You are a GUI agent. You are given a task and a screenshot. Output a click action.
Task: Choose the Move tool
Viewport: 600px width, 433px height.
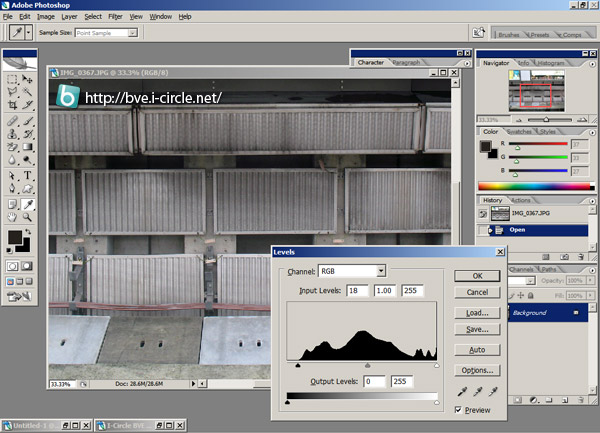click(28, 77)
